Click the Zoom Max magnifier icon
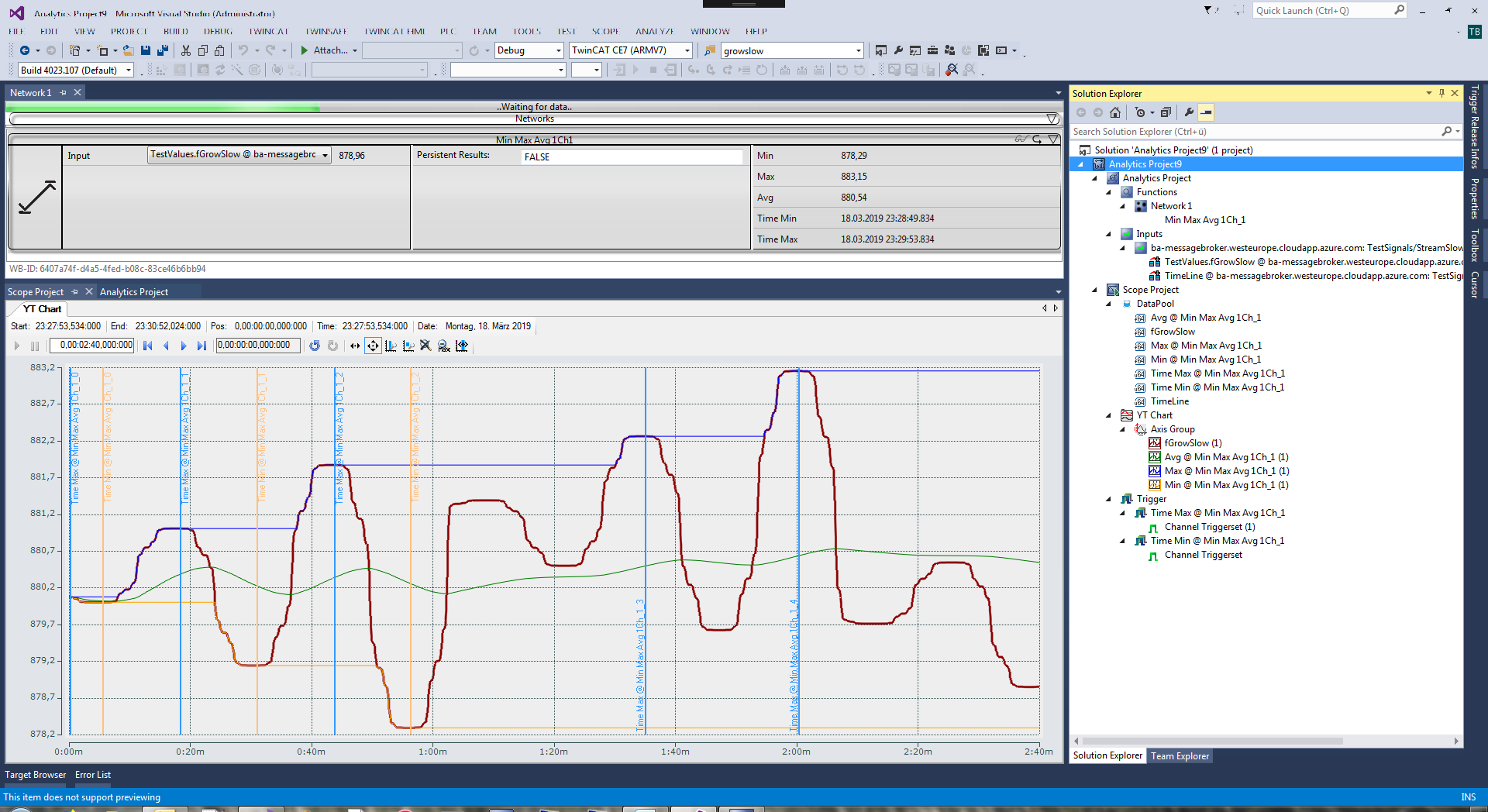 click(x=444, y=346)
